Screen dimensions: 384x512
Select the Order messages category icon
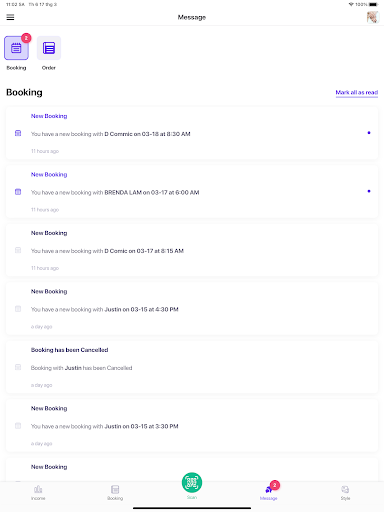[49, 48]
